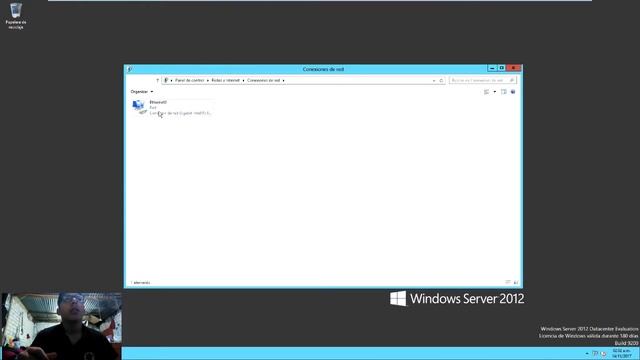
Task: Click the address bar location icon
Action: [166, 80]
